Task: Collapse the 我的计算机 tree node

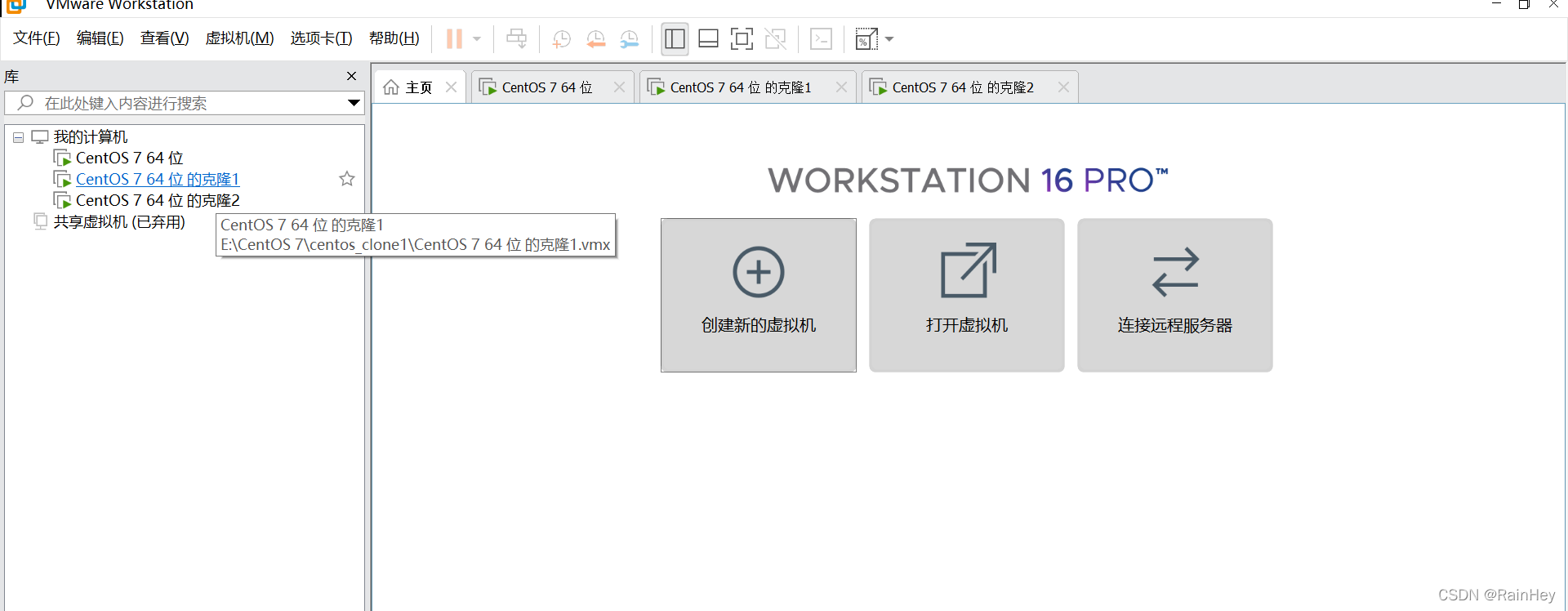Action: 18,137
